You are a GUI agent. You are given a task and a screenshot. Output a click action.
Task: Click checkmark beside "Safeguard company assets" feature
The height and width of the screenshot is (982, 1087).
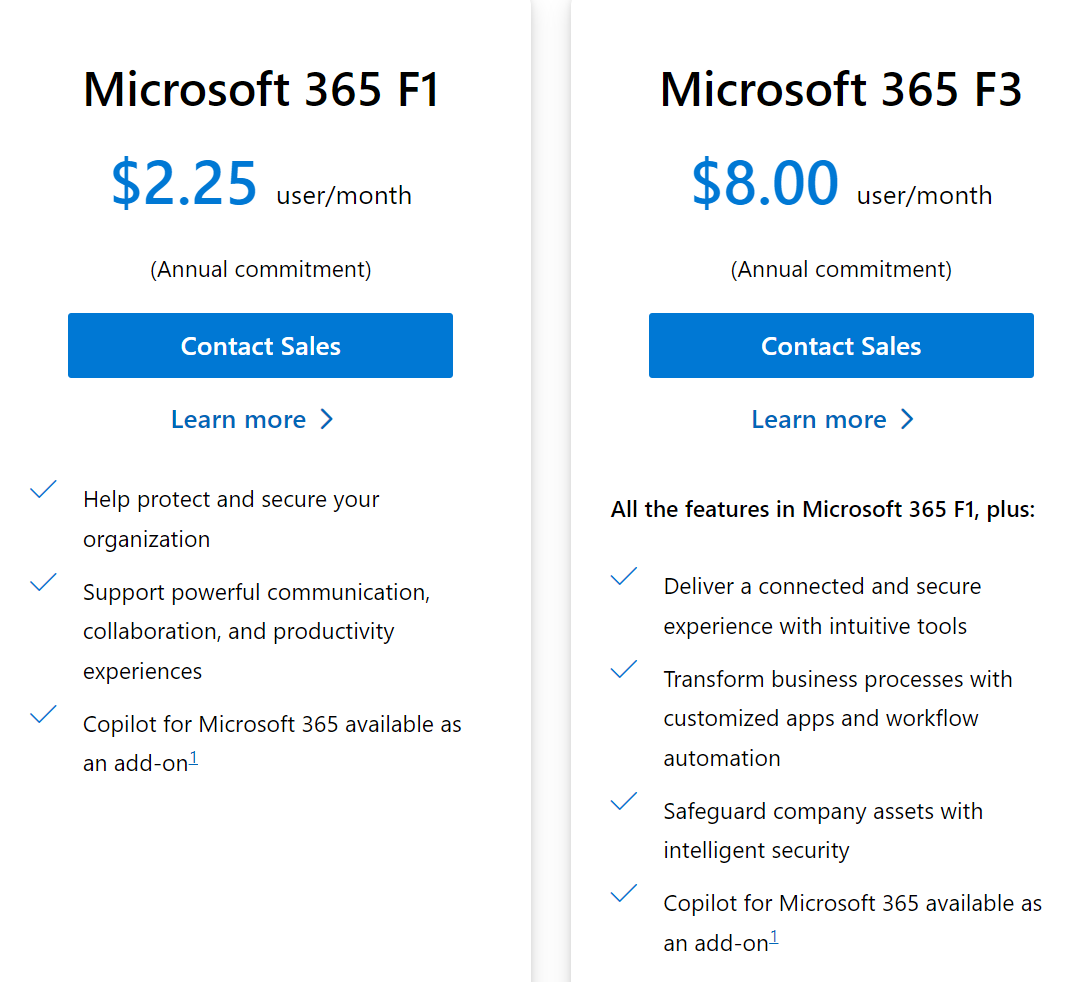(624, 802)
